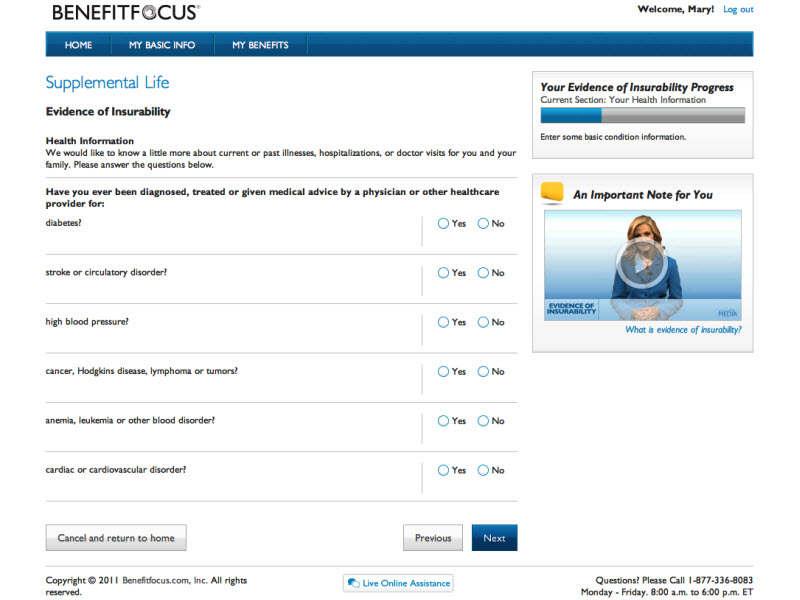Viewport: 800px width, 600px height.
Task: Select Yes for anemia, leukemia question
Action: [443, 421]
